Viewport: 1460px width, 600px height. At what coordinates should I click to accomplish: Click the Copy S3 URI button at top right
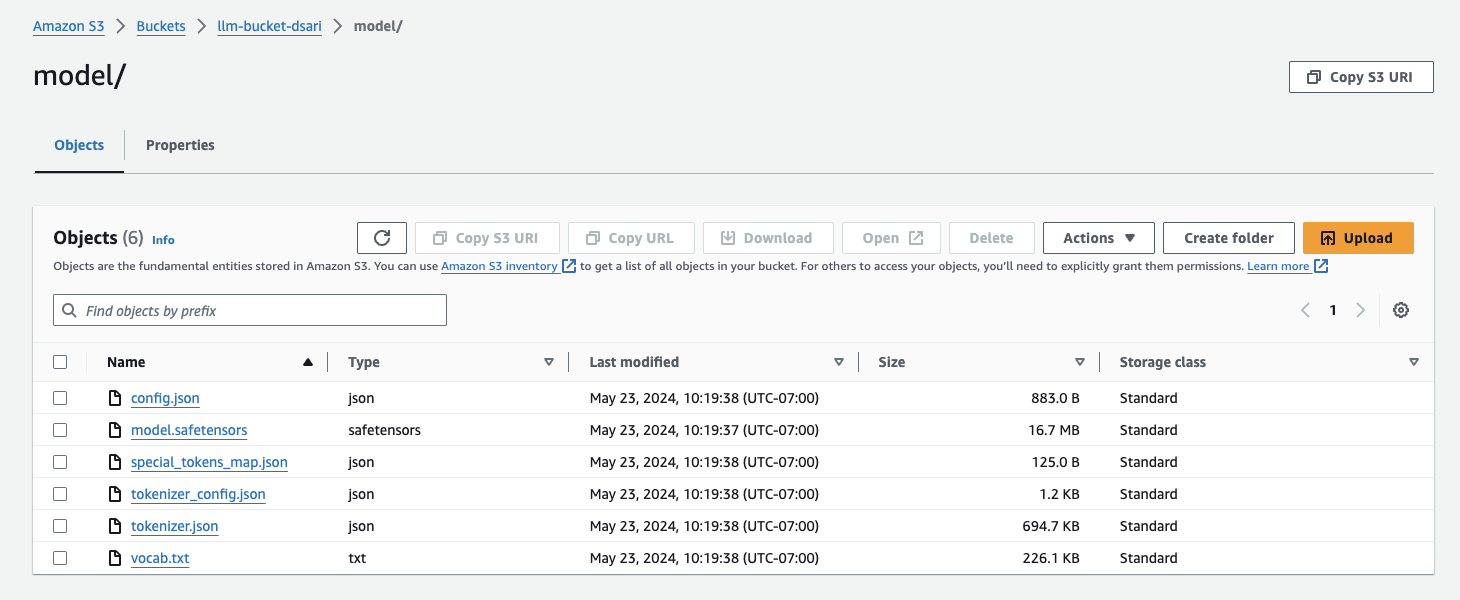point(1361,77)
